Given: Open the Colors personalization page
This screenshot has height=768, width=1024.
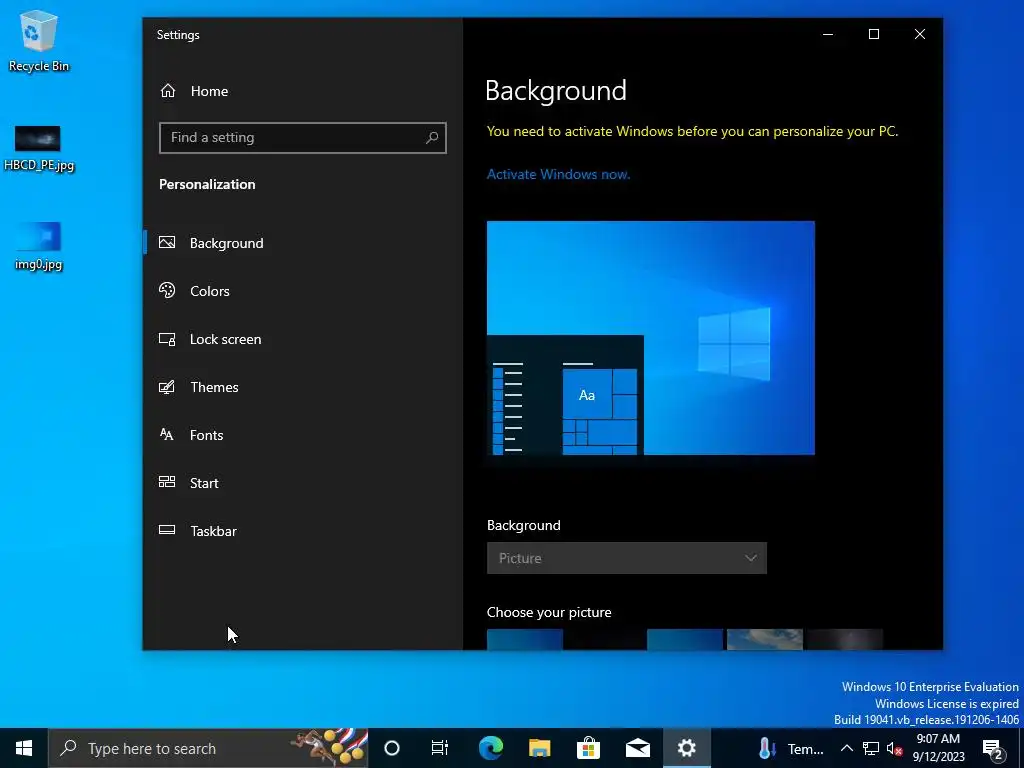Looking at the screenshot, I should coord(302,291).
